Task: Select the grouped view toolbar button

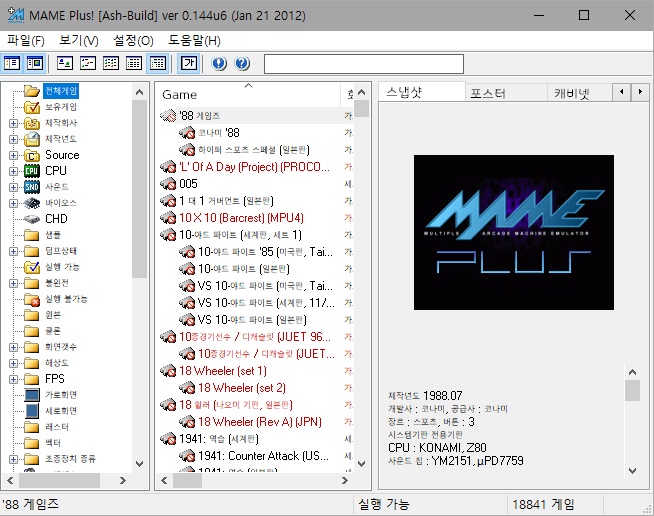Action: coord(158,63)
